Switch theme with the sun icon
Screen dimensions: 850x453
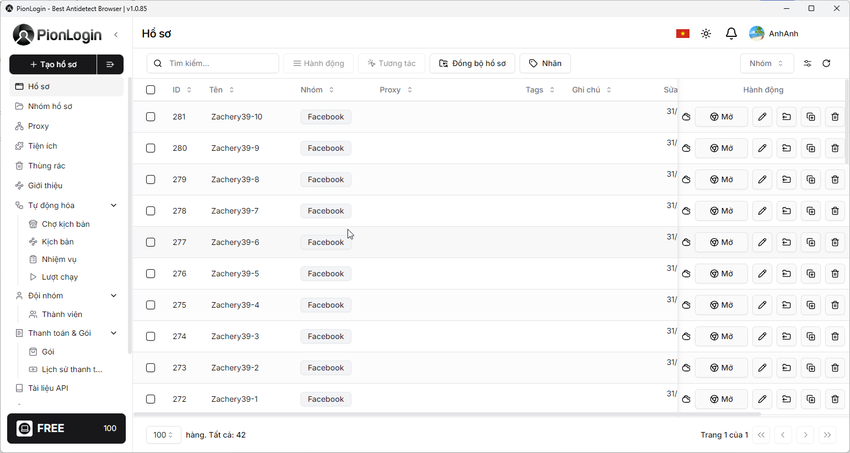[x=706, y=34]
